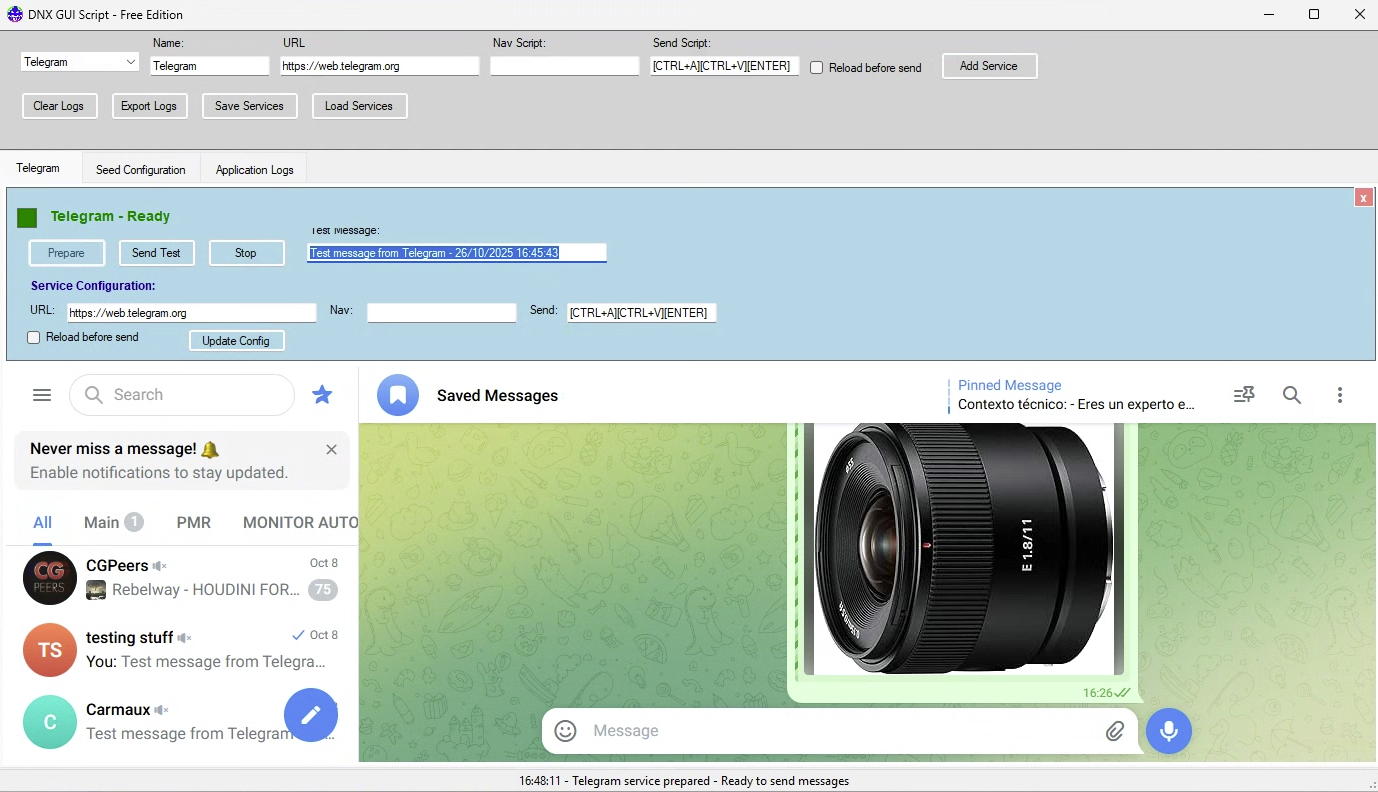Toggle Service Configuration Reload before send
The image size is (1378, 792).
tap(33, 338)
